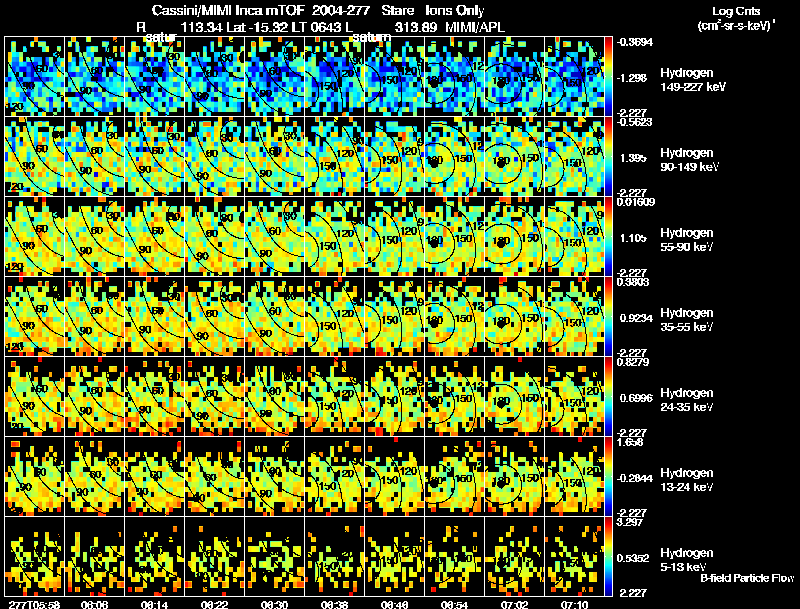Click the Hydrogen 55-90 keV color bar
Screen dimensions: 800x609
pyautogui.click(x=608, y=237)
